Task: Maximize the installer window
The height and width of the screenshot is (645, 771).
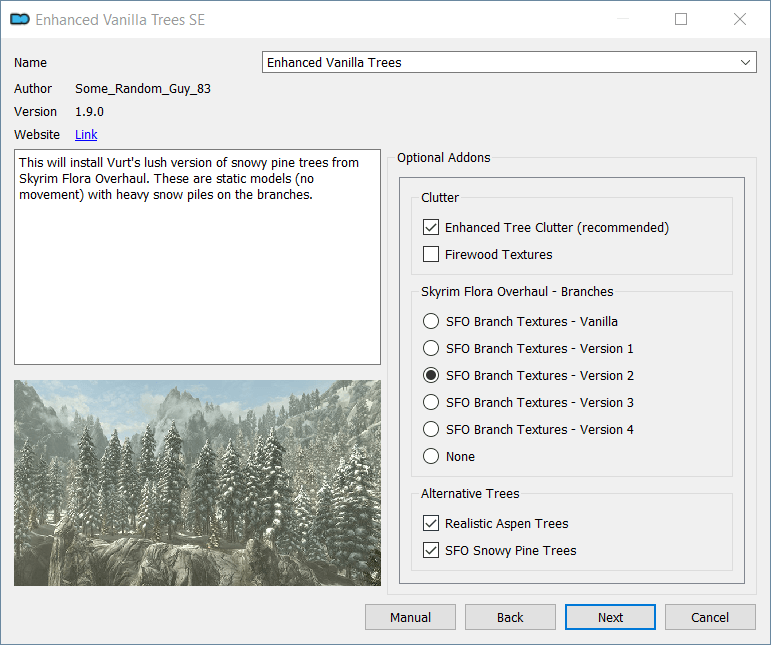Action: pos(681,19)
